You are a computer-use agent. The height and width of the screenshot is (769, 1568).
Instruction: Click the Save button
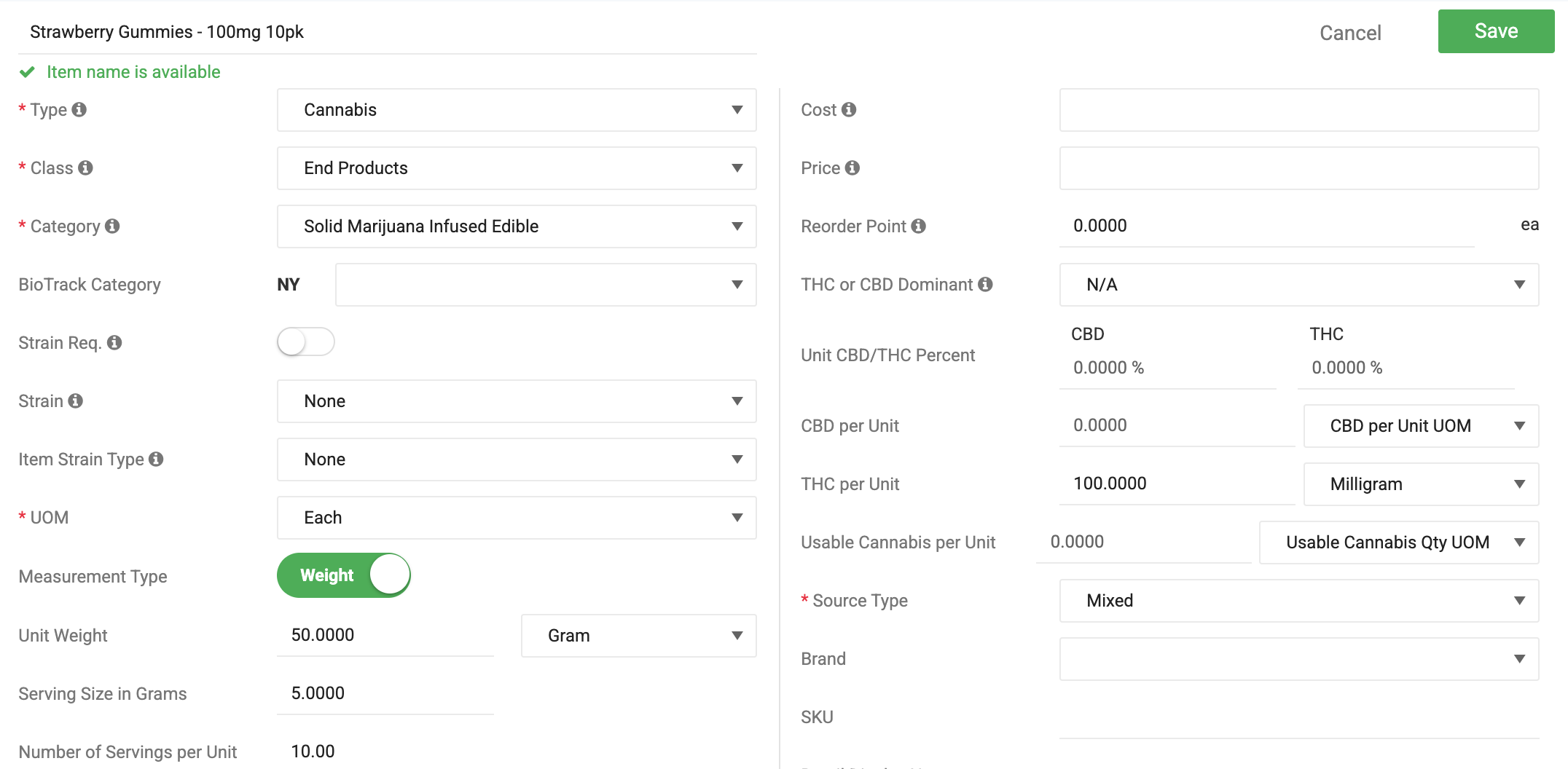click(1496, 31)
